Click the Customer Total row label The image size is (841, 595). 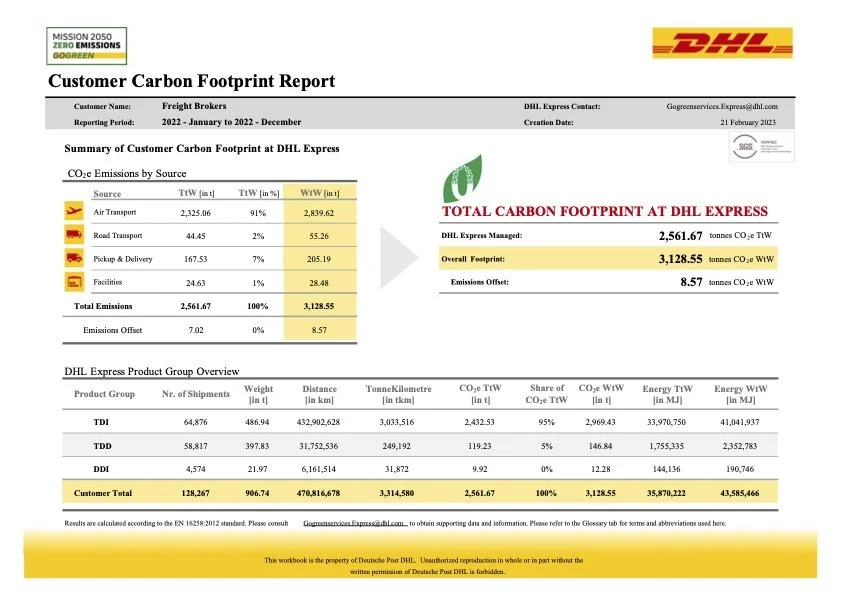(103, 493)
